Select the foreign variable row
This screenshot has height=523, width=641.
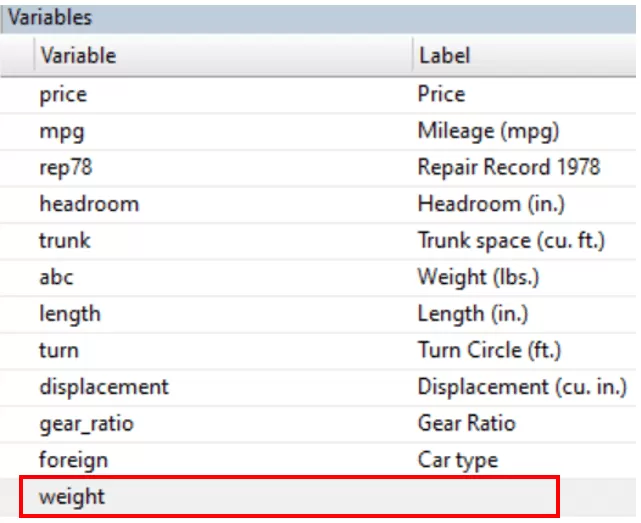pos(73,461)
